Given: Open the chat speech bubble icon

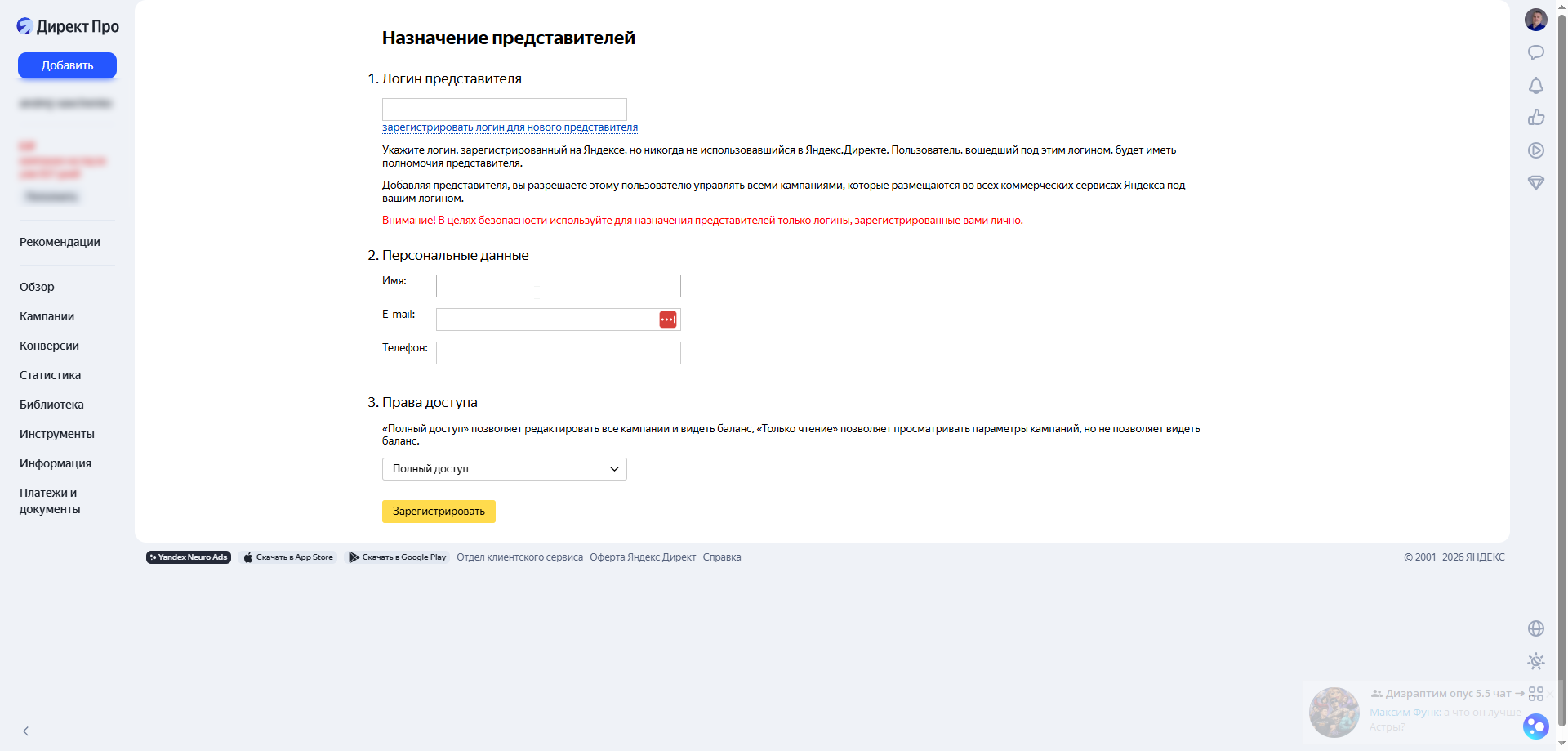Looking at the screenshot, I should pos(1535,53).
